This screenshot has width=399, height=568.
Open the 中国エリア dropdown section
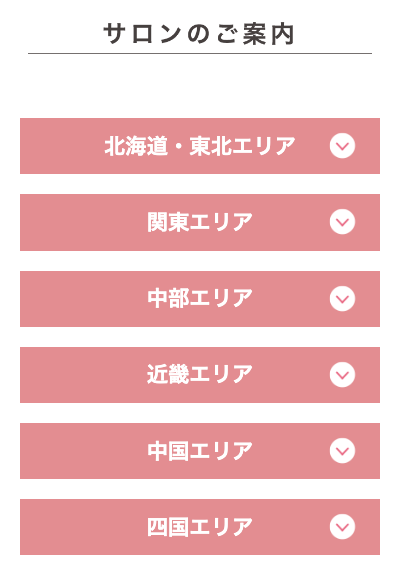click(200, 451)
